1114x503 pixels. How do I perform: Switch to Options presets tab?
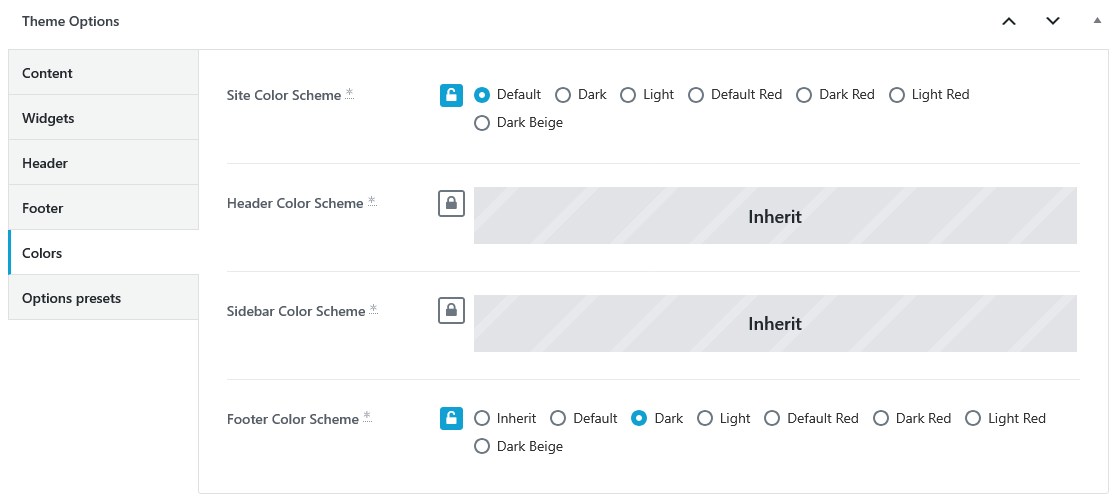(x=104, y=298)
